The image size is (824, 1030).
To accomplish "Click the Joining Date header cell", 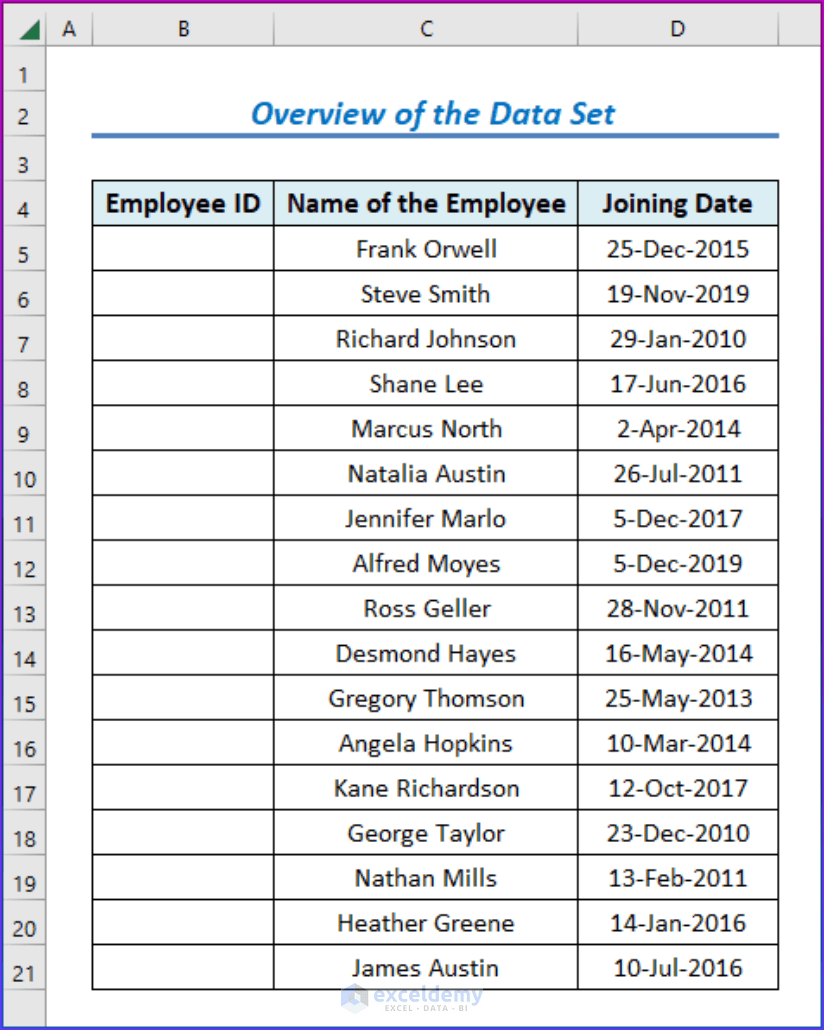I will 677,203.
